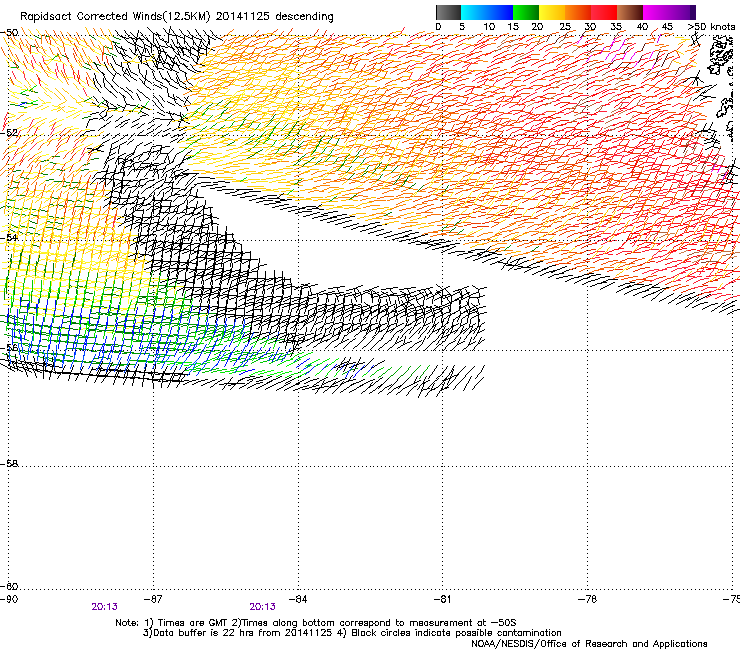Click the orange 25-30 knot legend segment
This screenshot has height=650, width=740.
578,12
